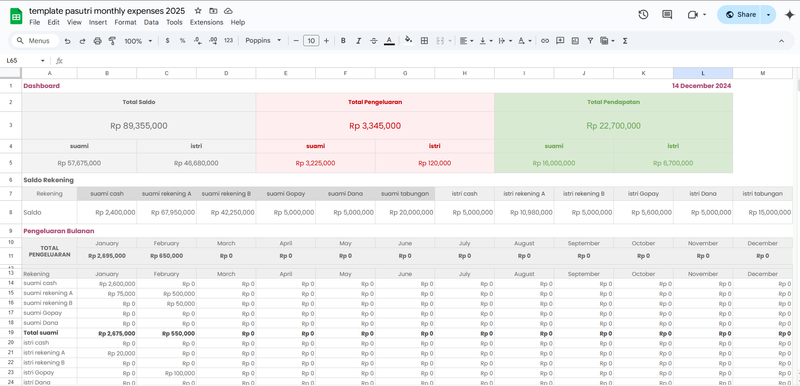
Task: Open all comments icon
Action: pyautogui.click(x=667, y=15)
